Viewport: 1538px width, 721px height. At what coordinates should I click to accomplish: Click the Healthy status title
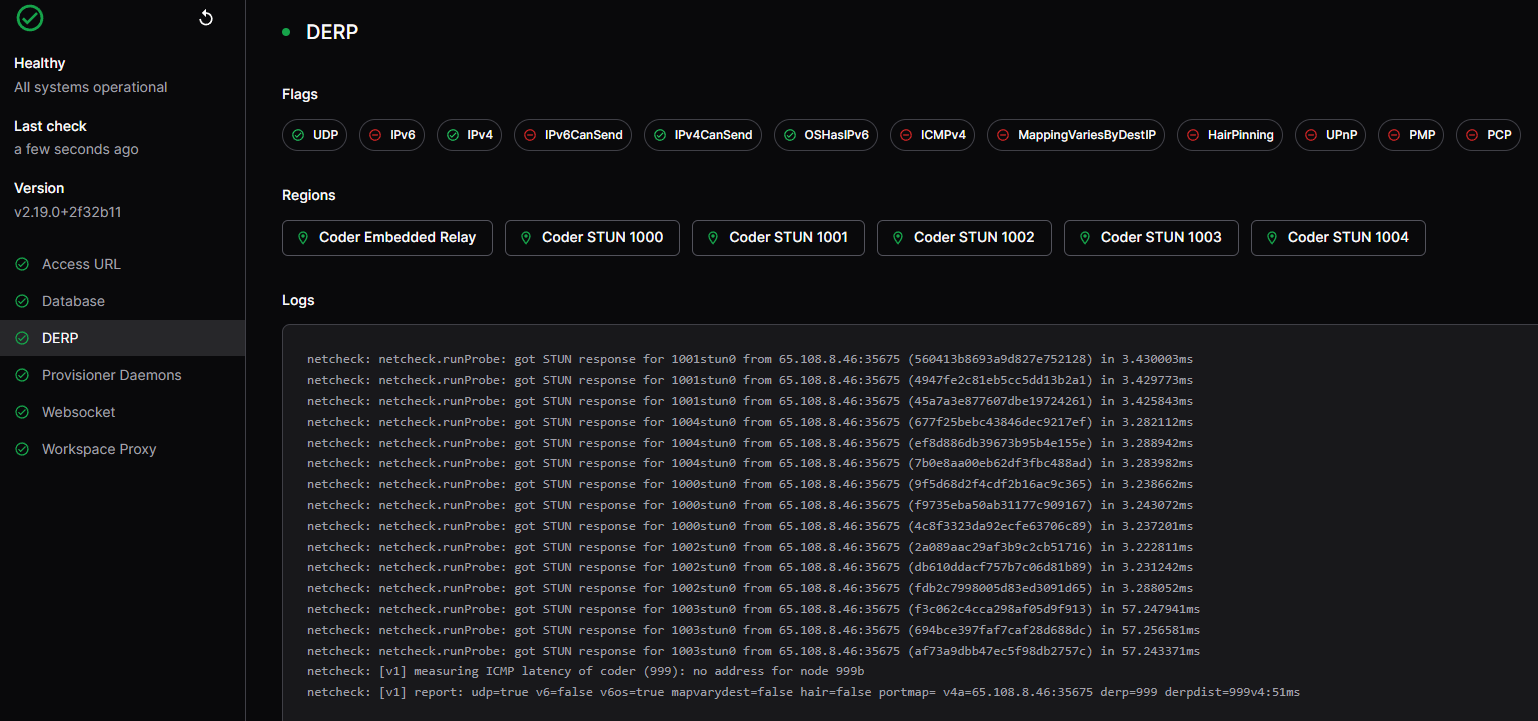point(40,63)
